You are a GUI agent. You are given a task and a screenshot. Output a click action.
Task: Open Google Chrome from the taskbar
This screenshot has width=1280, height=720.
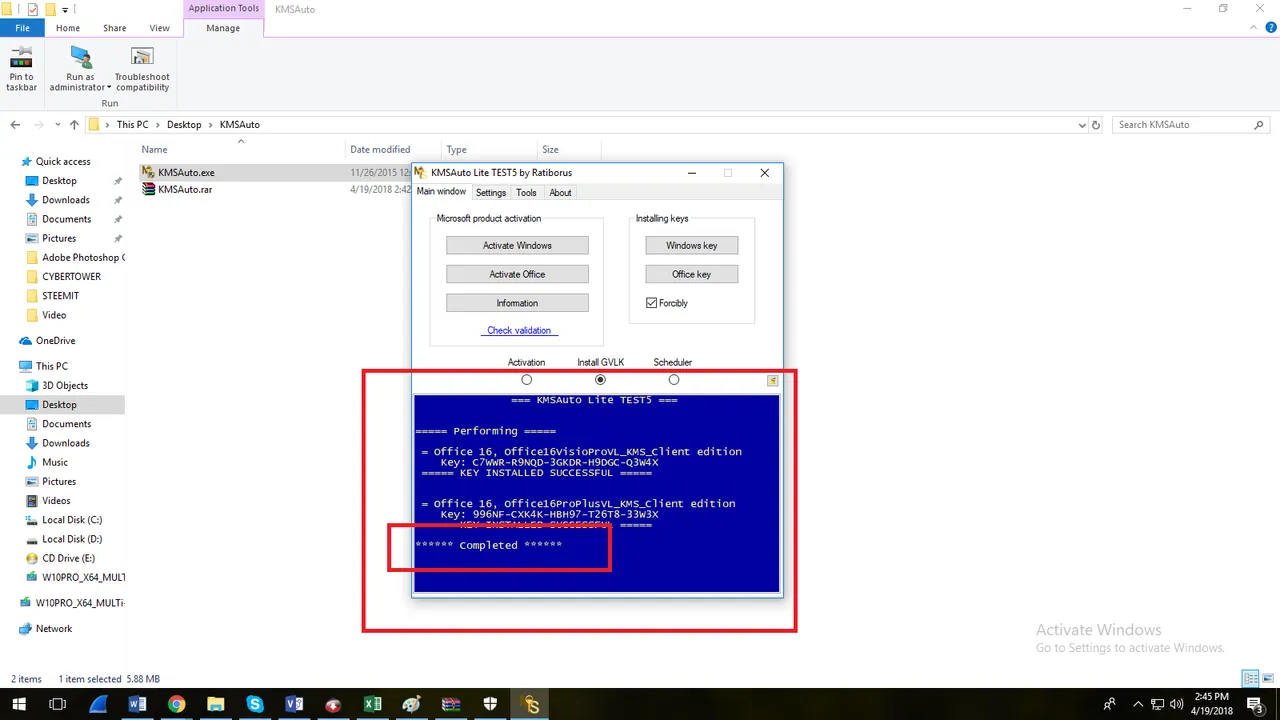pyautogui.click(x=176, y=704)
